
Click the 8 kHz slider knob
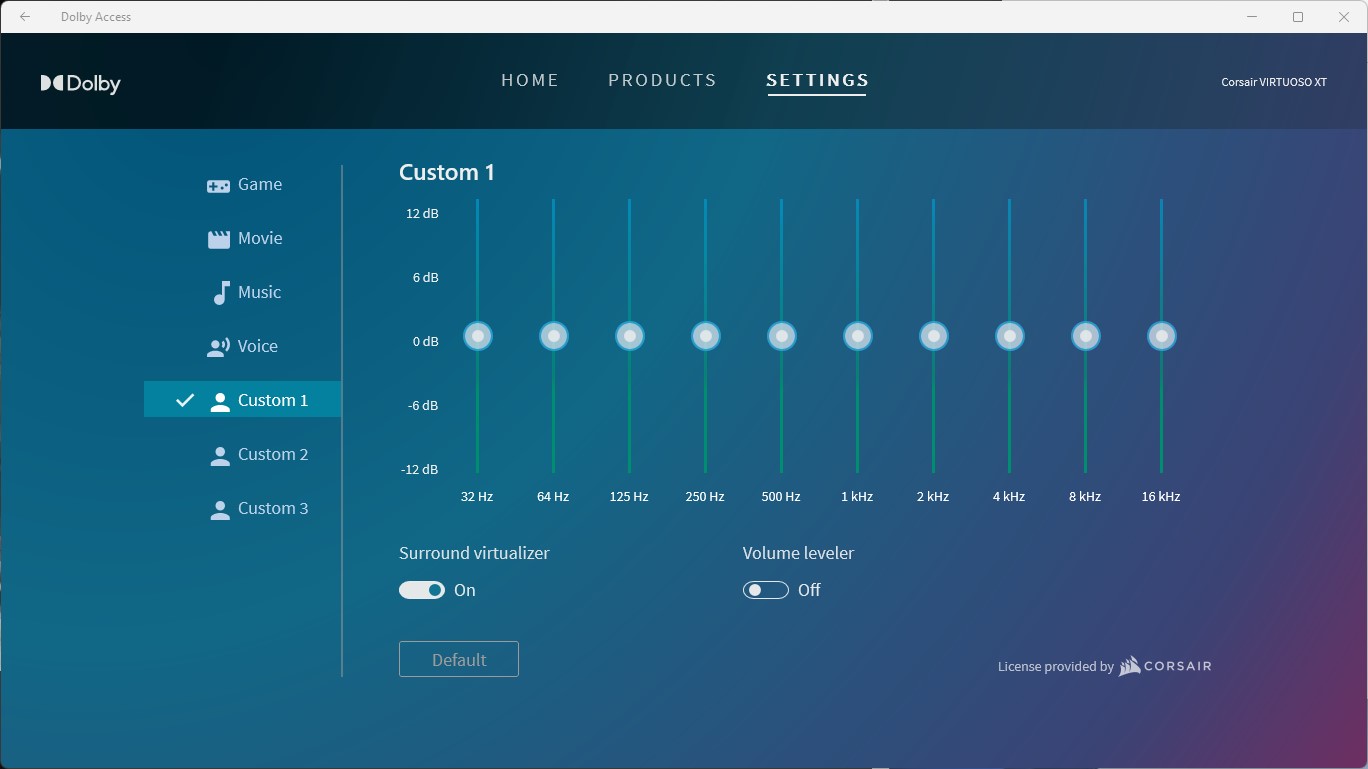coord(1086,336)
